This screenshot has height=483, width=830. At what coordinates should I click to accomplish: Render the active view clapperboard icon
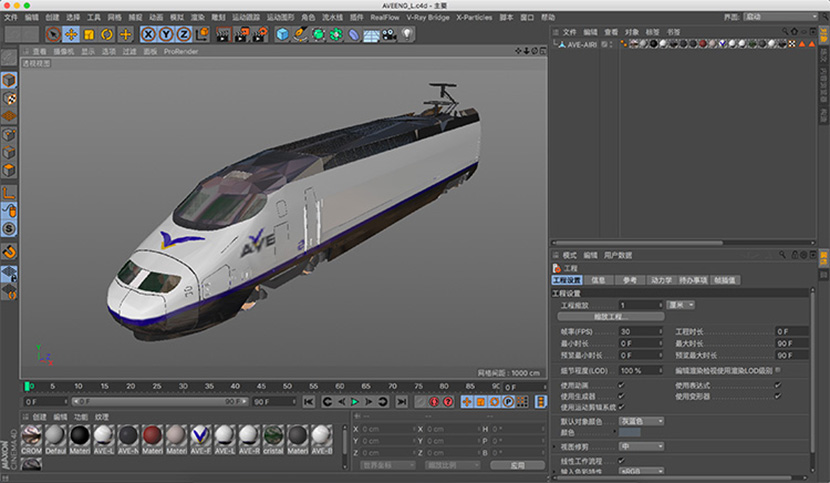tap(223, 34)
